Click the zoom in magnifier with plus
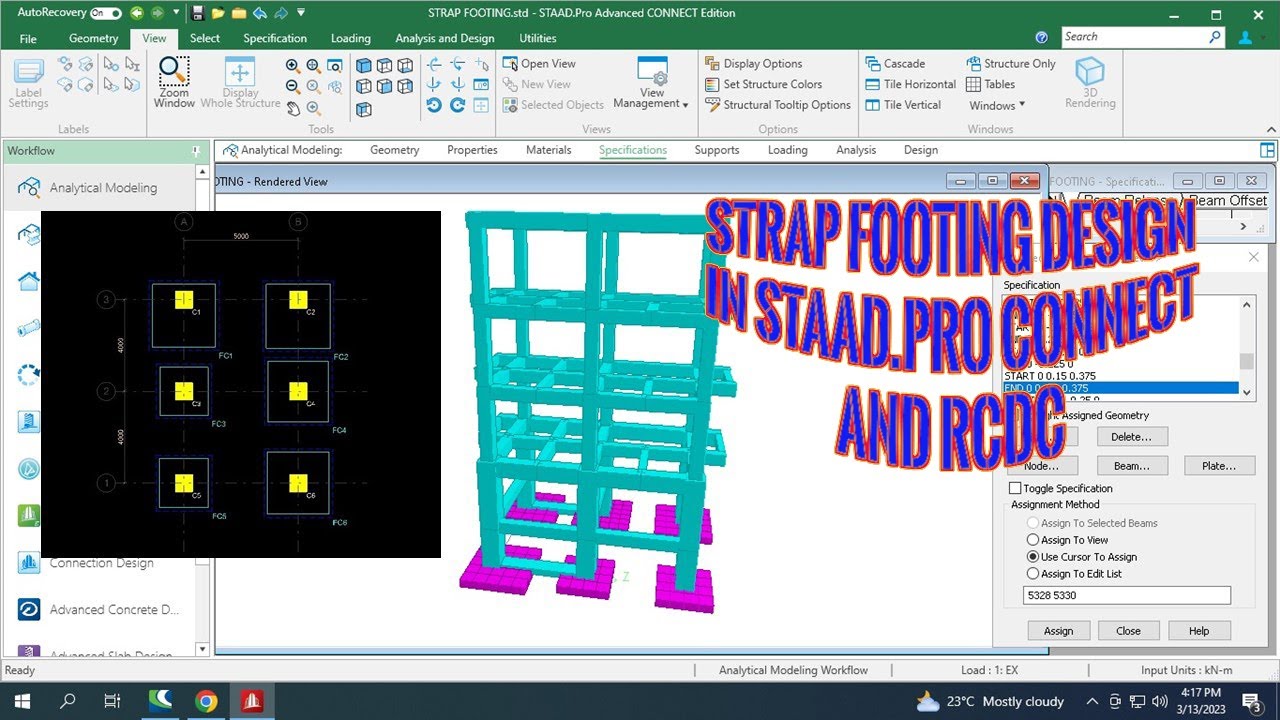This screenshot has width=1280, height=720. [x=293, y=65]
